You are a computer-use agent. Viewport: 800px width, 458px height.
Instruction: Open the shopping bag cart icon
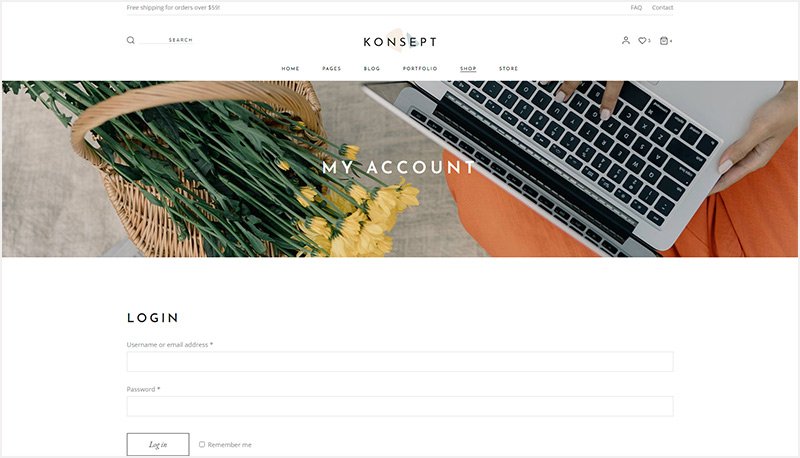point(664,40)
